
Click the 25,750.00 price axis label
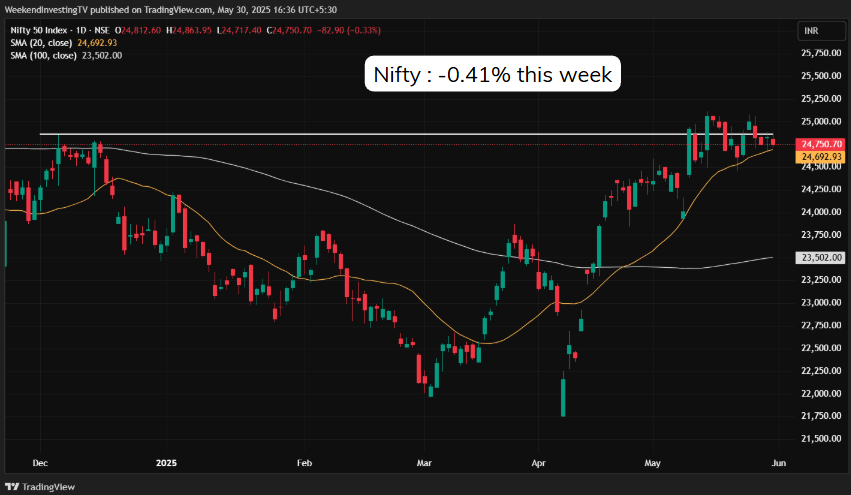pyautogui.click(x=821, y=53)
